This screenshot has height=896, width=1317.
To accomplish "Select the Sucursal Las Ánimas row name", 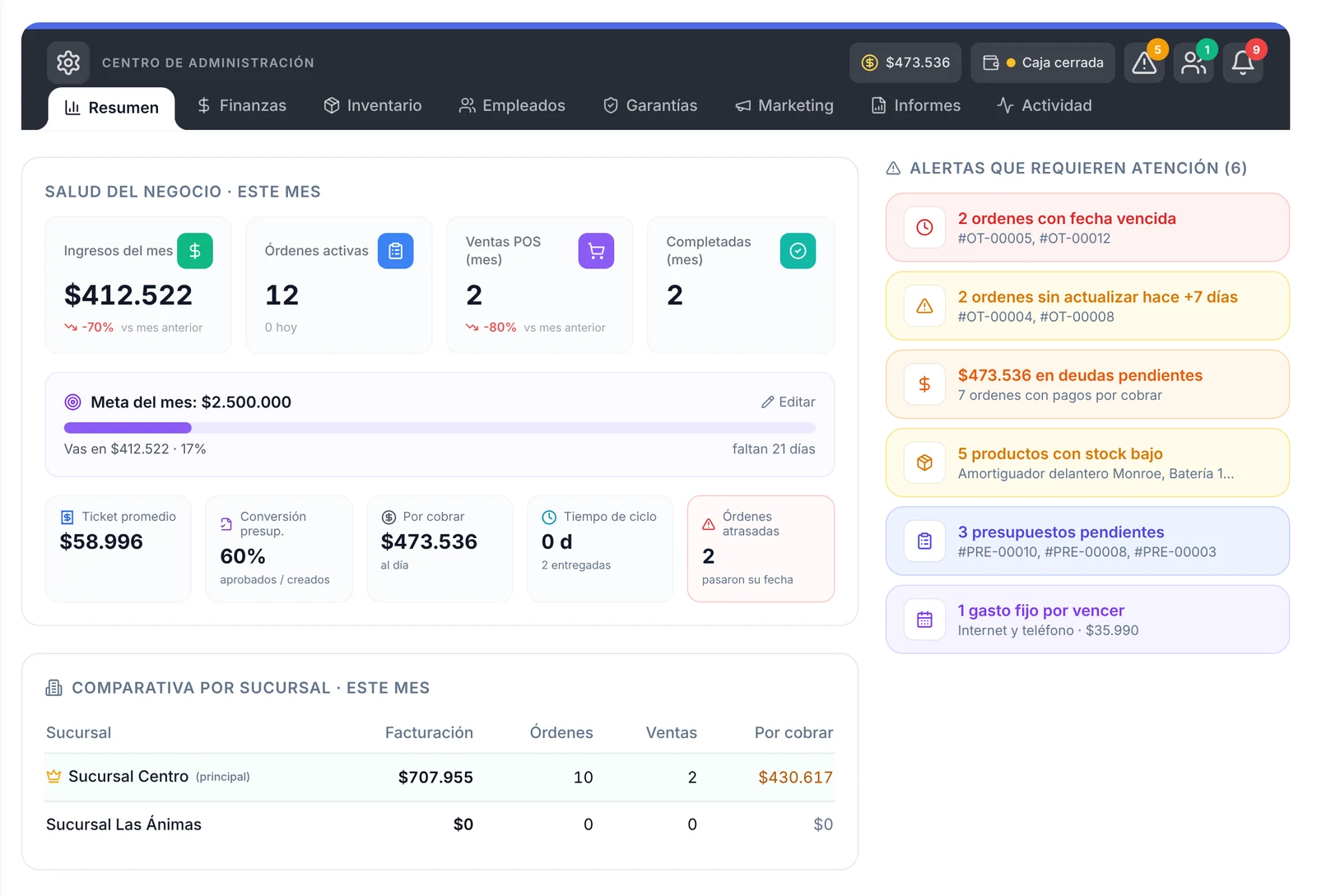I will click(123, 824).
